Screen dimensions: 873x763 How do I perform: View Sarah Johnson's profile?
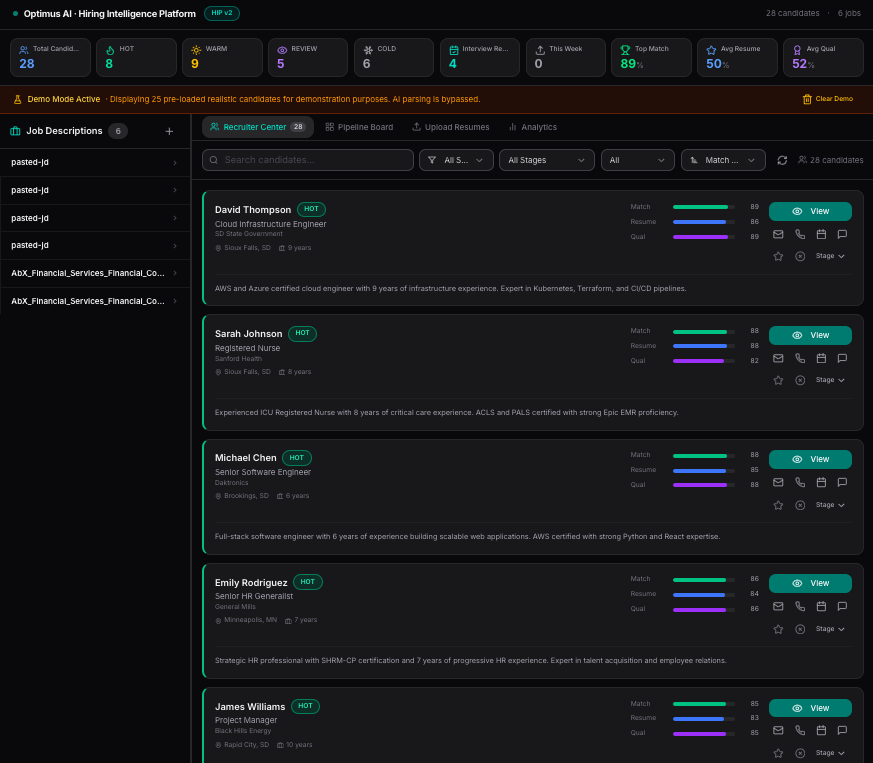tap(810, 335)
